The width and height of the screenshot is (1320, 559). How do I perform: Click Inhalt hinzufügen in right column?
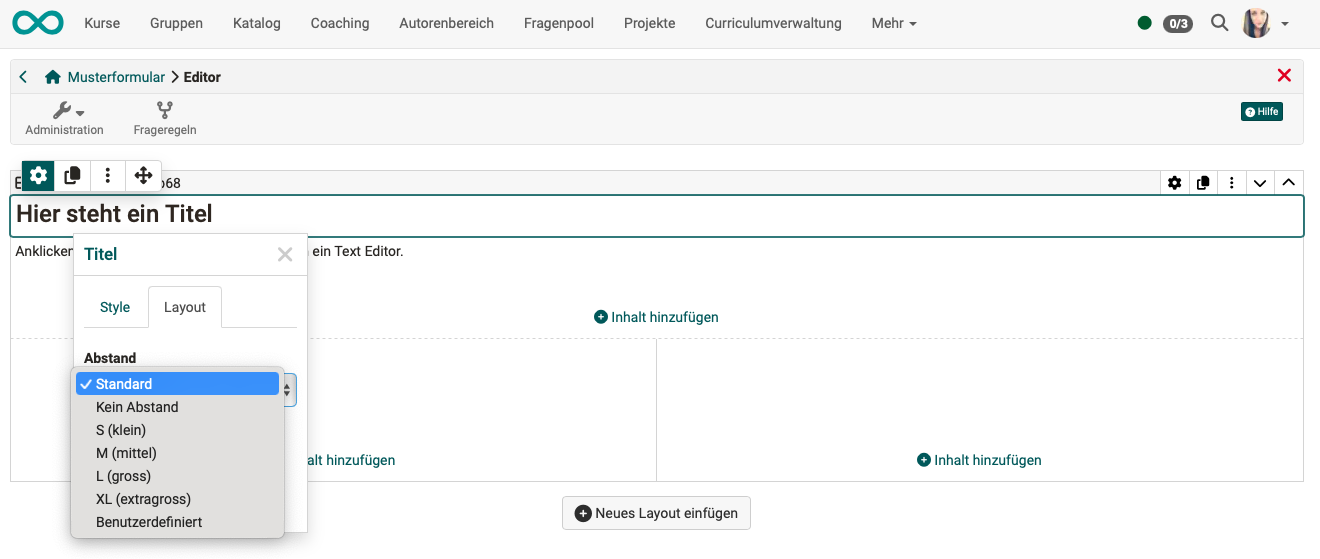click(x=979, y=460)
